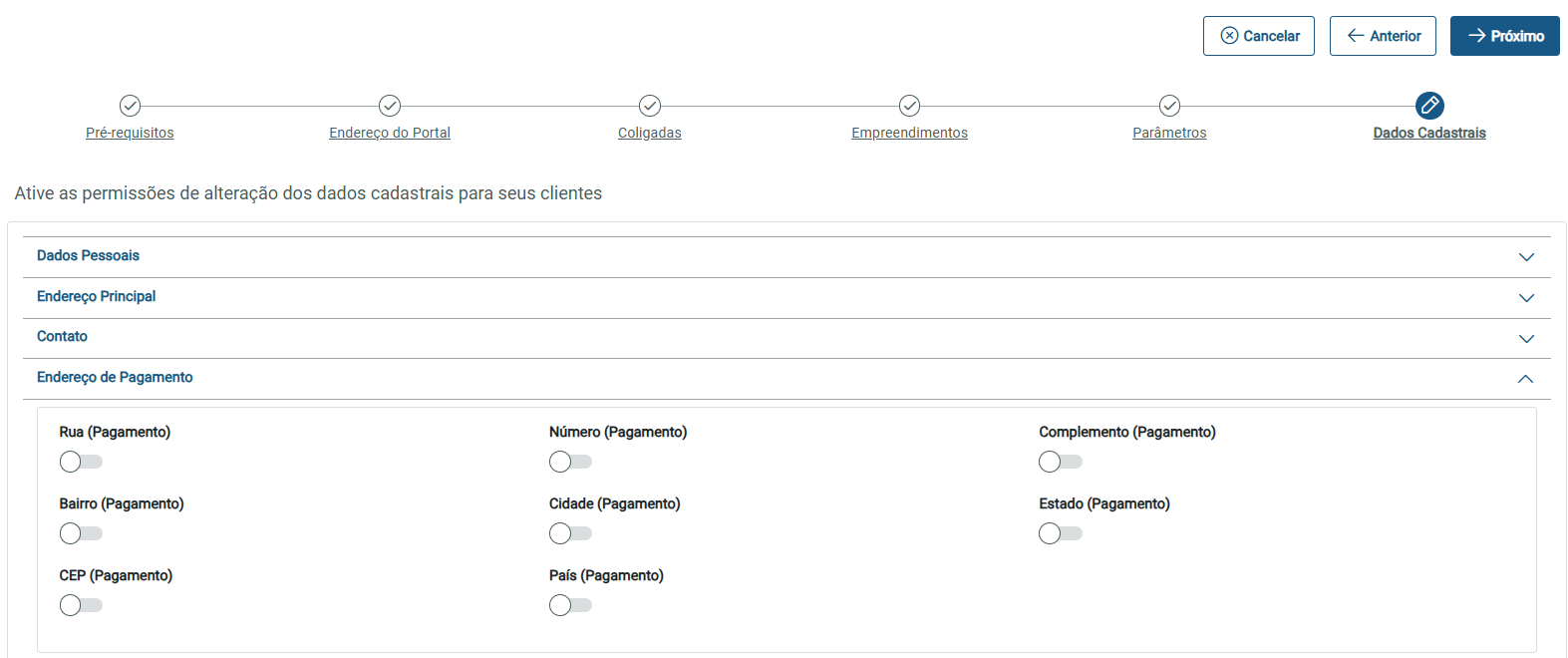Click the Pré-requisitos step checkmark icon

tap(130, 106)
